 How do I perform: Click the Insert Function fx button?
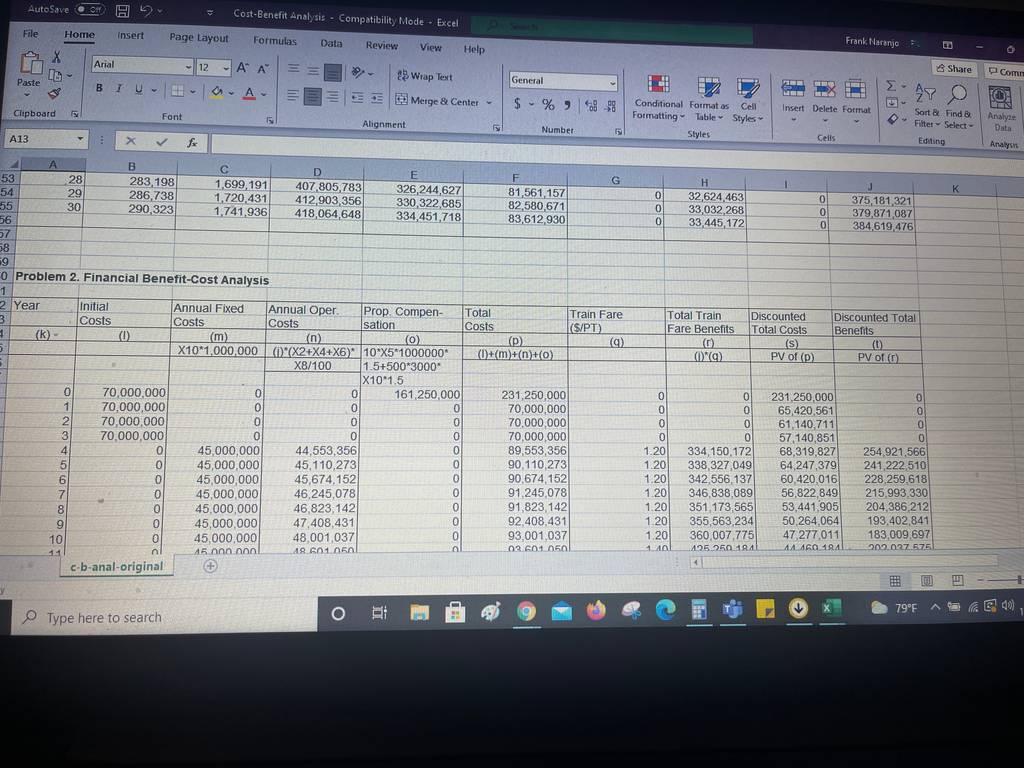click(x=192, y=142)
